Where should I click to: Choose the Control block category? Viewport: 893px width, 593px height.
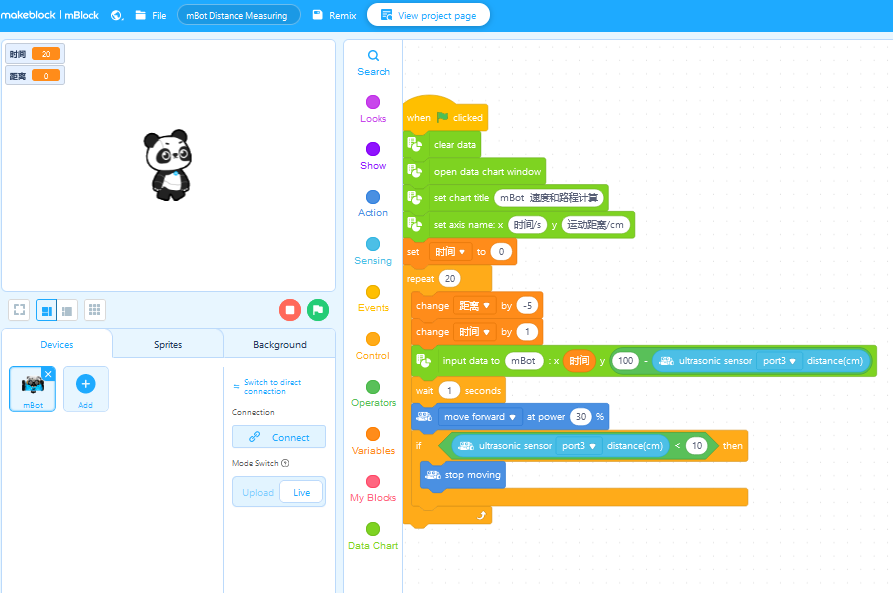tap(373, 346)
